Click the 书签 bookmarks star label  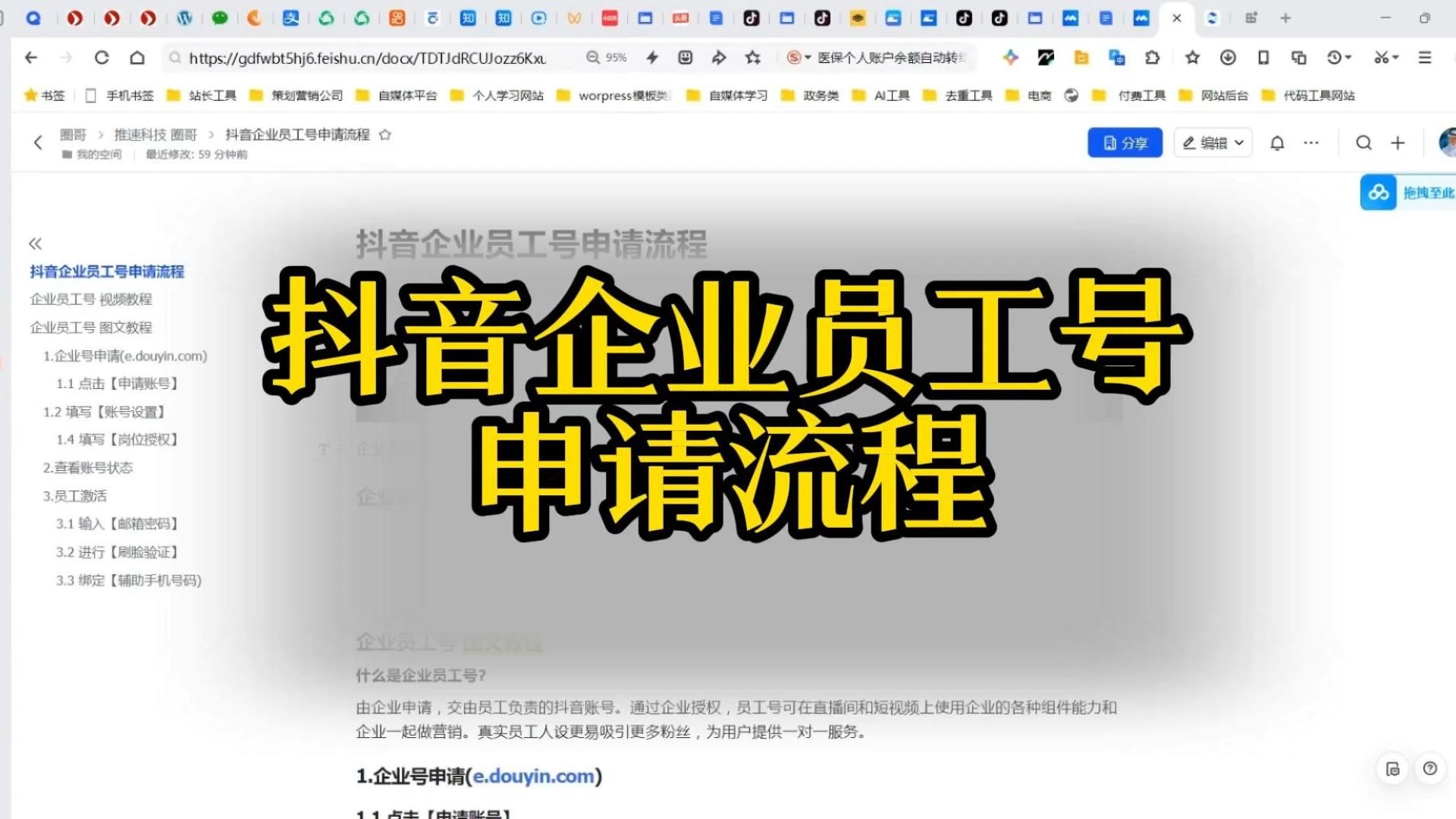click(x=44, y=96)
